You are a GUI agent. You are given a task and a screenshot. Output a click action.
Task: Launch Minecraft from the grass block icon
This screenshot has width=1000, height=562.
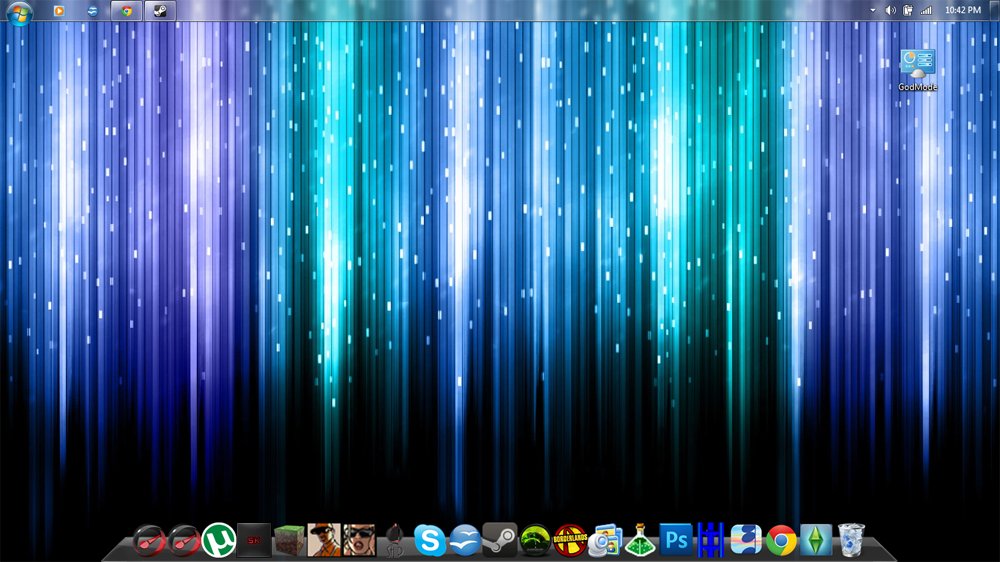pyautogui.click(x=289, y=540)
